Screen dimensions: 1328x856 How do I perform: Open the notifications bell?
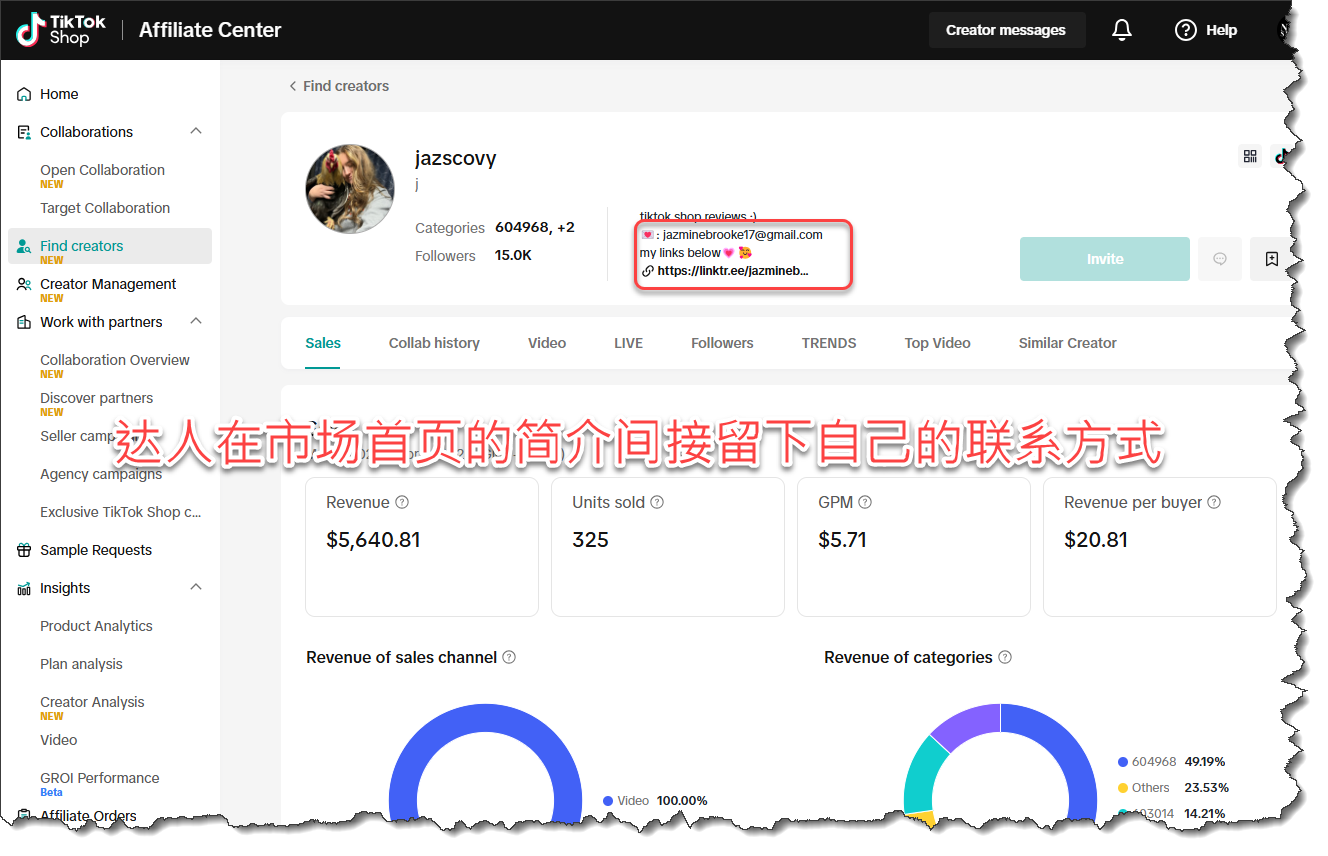(1122, 30)
